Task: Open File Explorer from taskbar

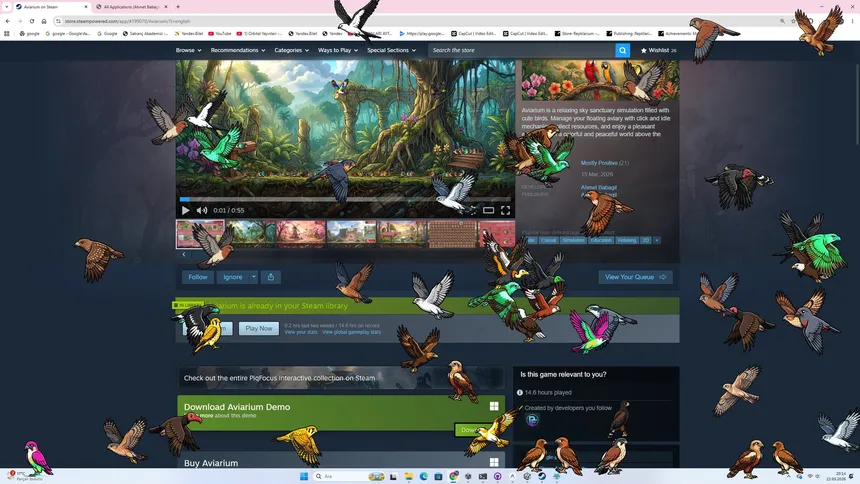Action: 409,476
